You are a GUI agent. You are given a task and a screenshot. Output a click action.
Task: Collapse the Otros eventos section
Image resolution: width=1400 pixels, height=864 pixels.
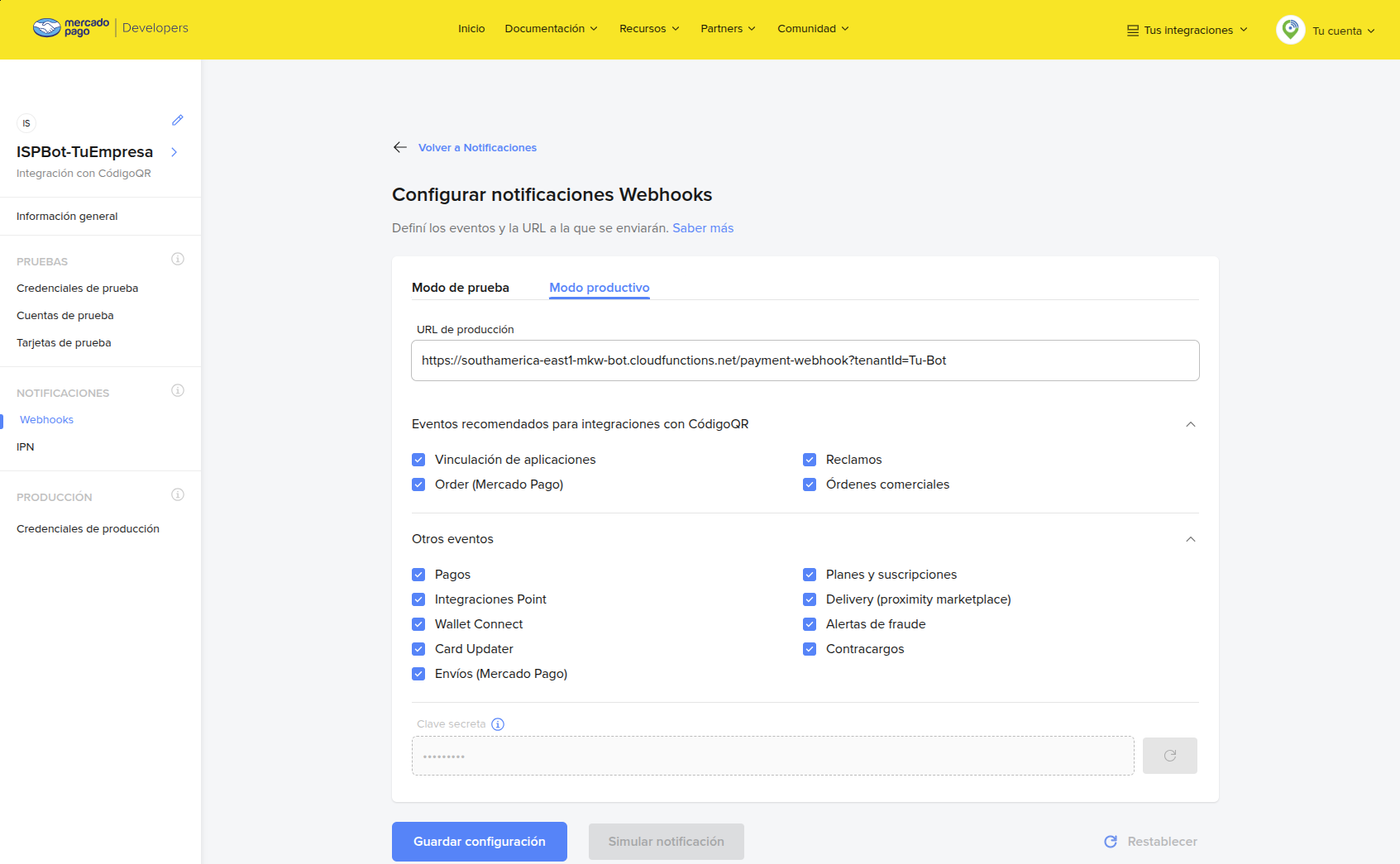pos(1190,539)
